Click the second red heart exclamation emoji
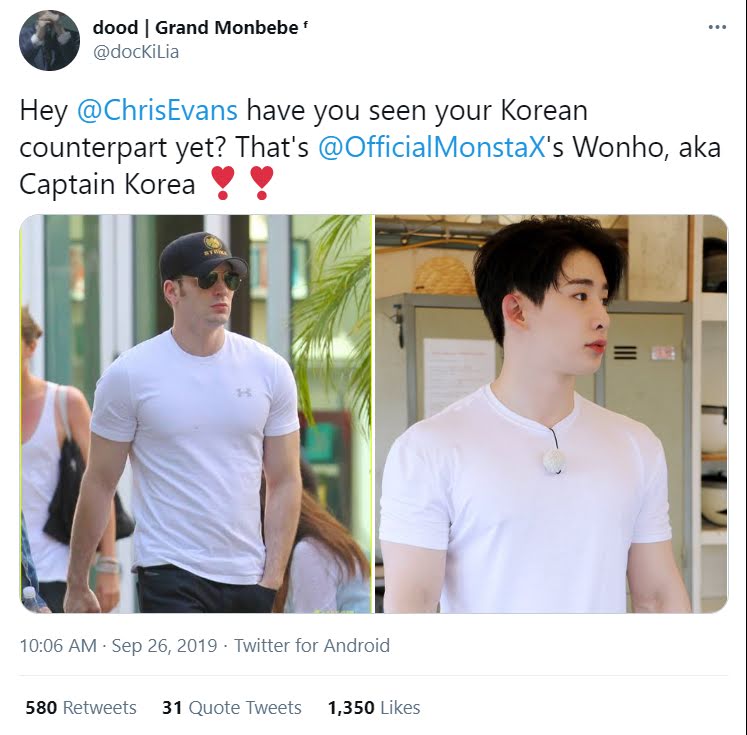The width and height of the screenshot is (747, 735). 262,182
